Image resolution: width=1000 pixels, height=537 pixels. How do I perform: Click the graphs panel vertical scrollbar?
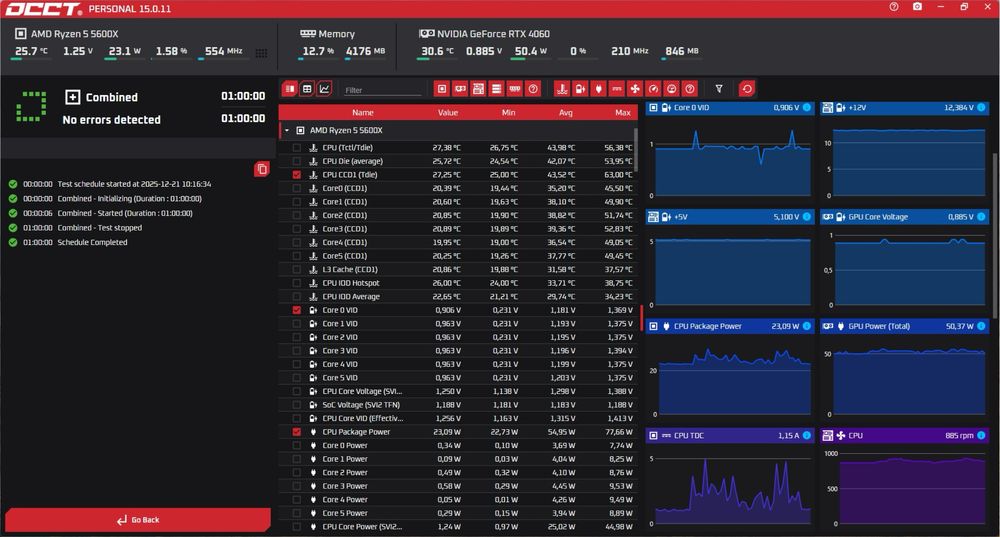click(995, 236)
